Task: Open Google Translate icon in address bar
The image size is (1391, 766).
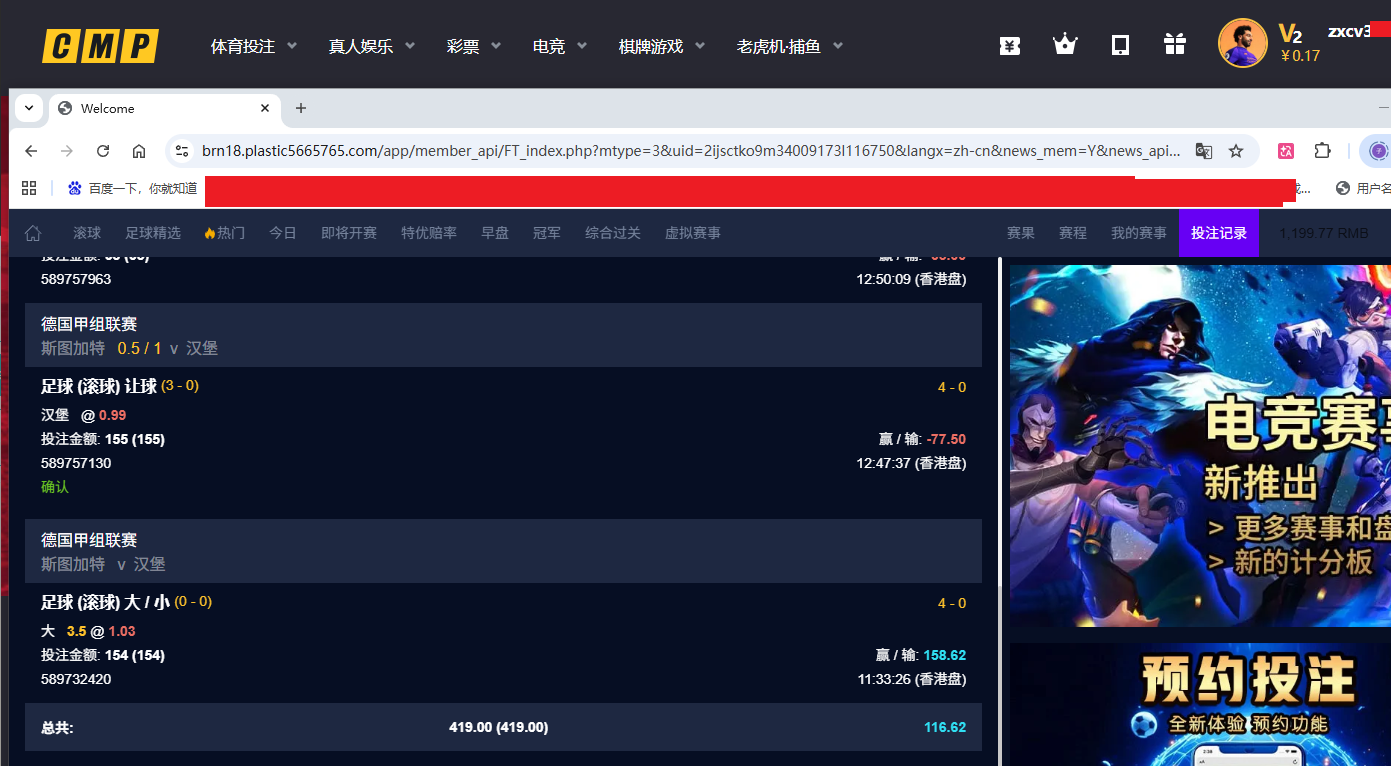Action: (1204, 150)
